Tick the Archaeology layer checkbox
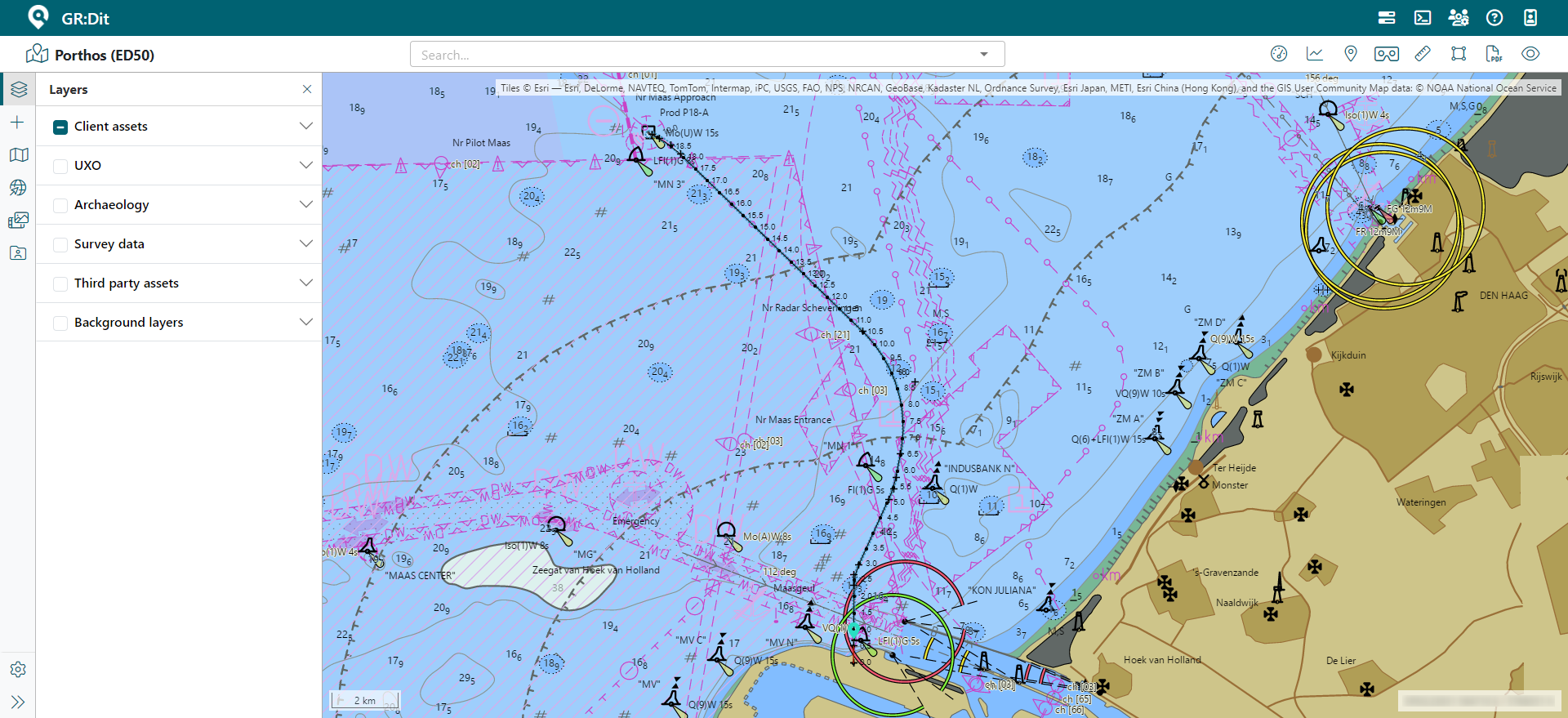This screenshot has height=718, width=1568. pyautogui.click(x=60, y=205)
